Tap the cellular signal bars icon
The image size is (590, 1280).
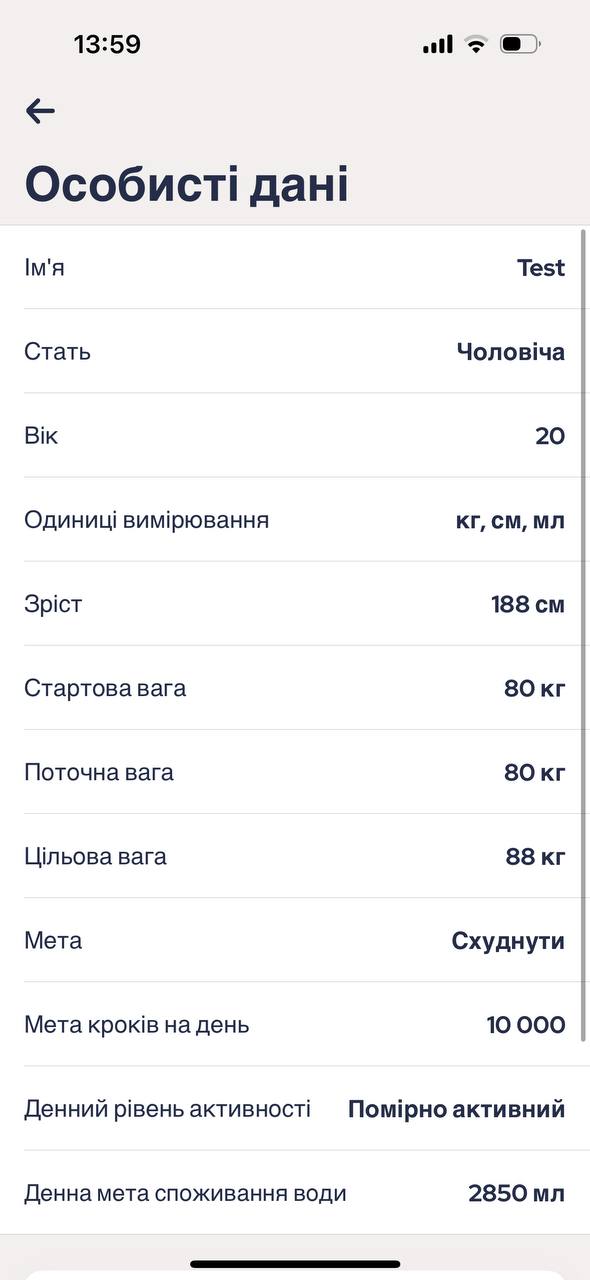(x=438, y=45)
